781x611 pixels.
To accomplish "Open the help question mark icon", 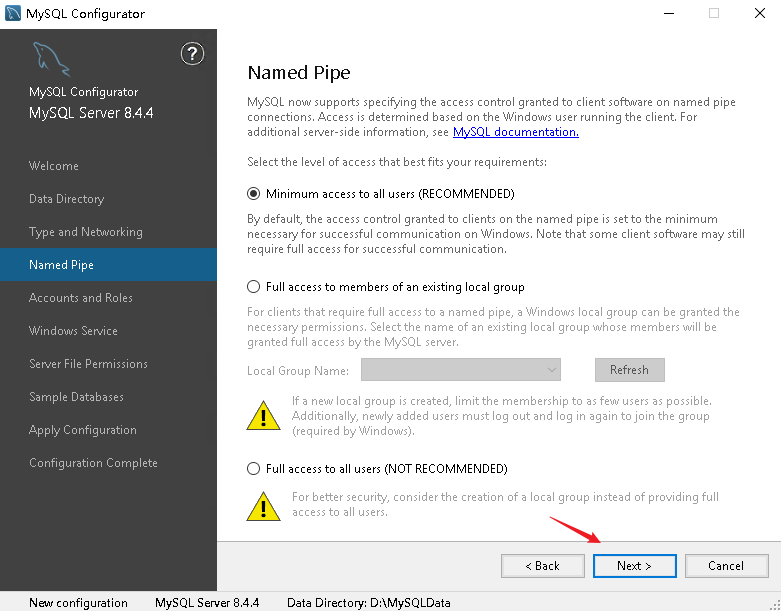I will (192, 54).
